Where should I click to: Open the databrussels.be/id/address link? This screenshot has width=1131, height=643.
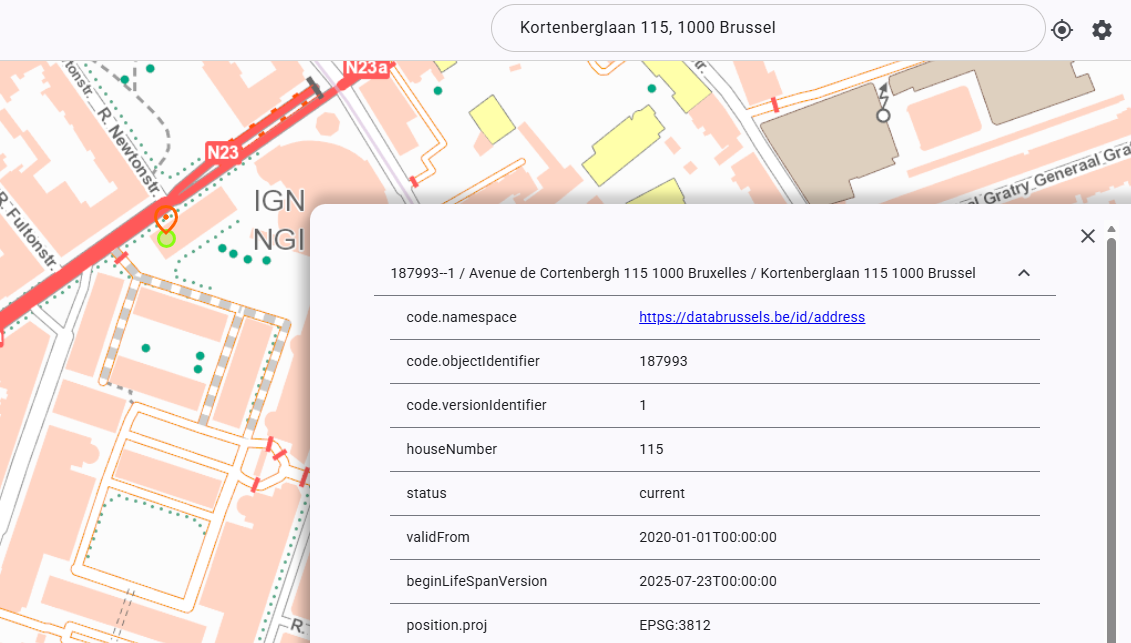click(x=752, y=317)
